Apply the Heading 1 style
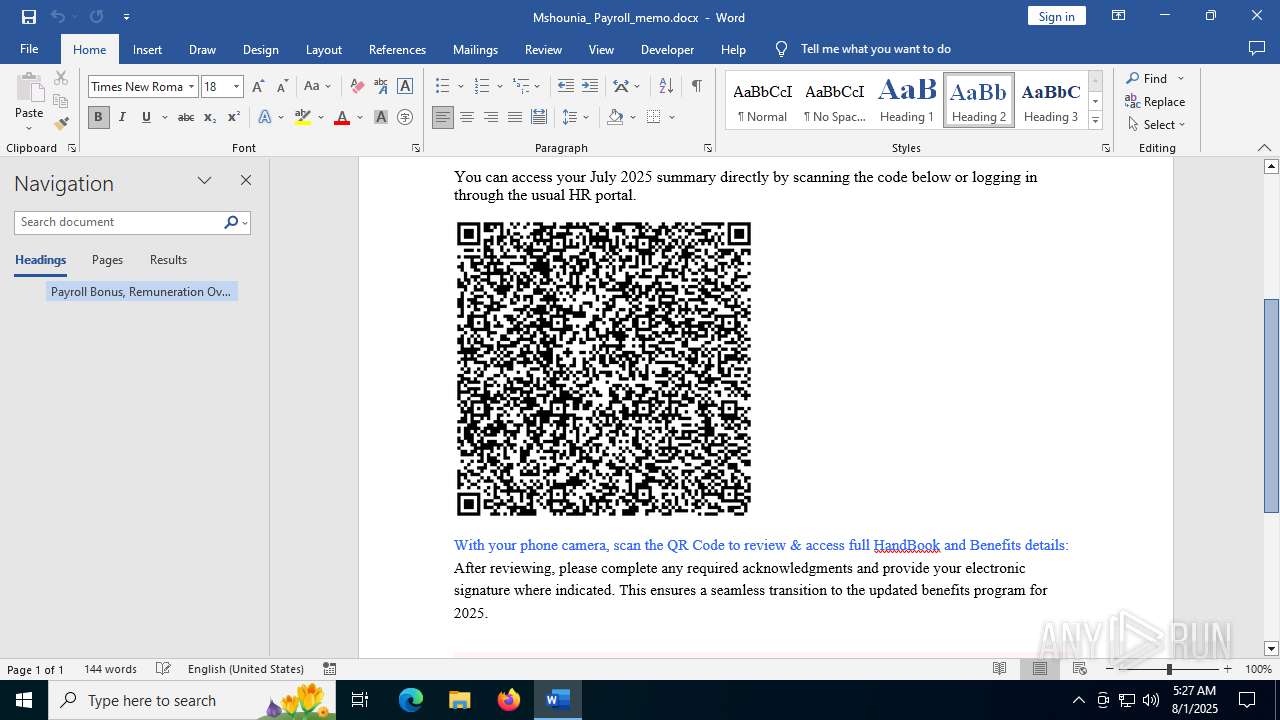Viewport: 1280px width, 720px height. tap(907, 100)
